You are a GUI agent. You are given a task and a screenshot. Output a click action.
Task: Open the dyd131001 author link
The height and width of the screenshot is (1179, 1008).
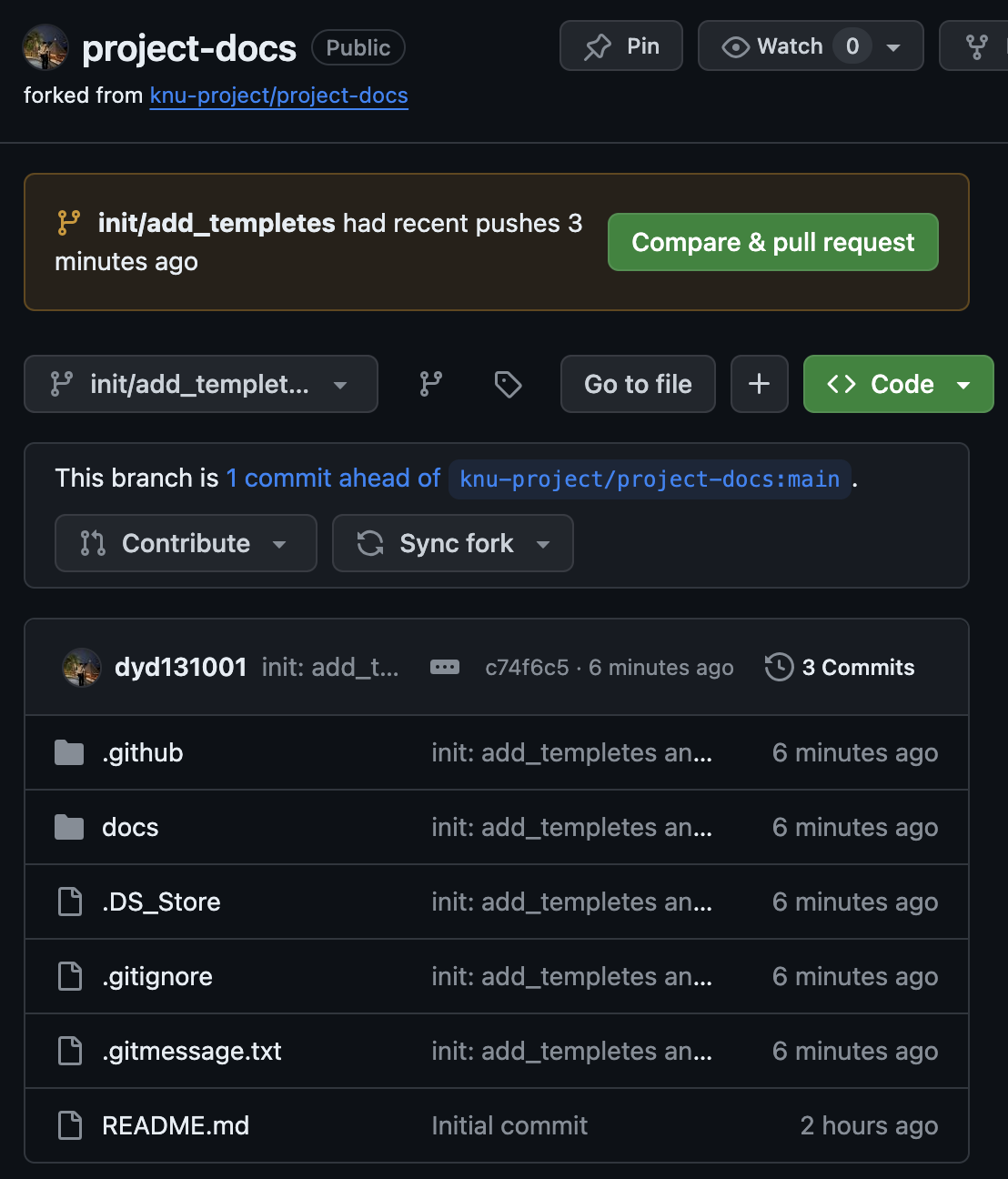pos(181,667)
